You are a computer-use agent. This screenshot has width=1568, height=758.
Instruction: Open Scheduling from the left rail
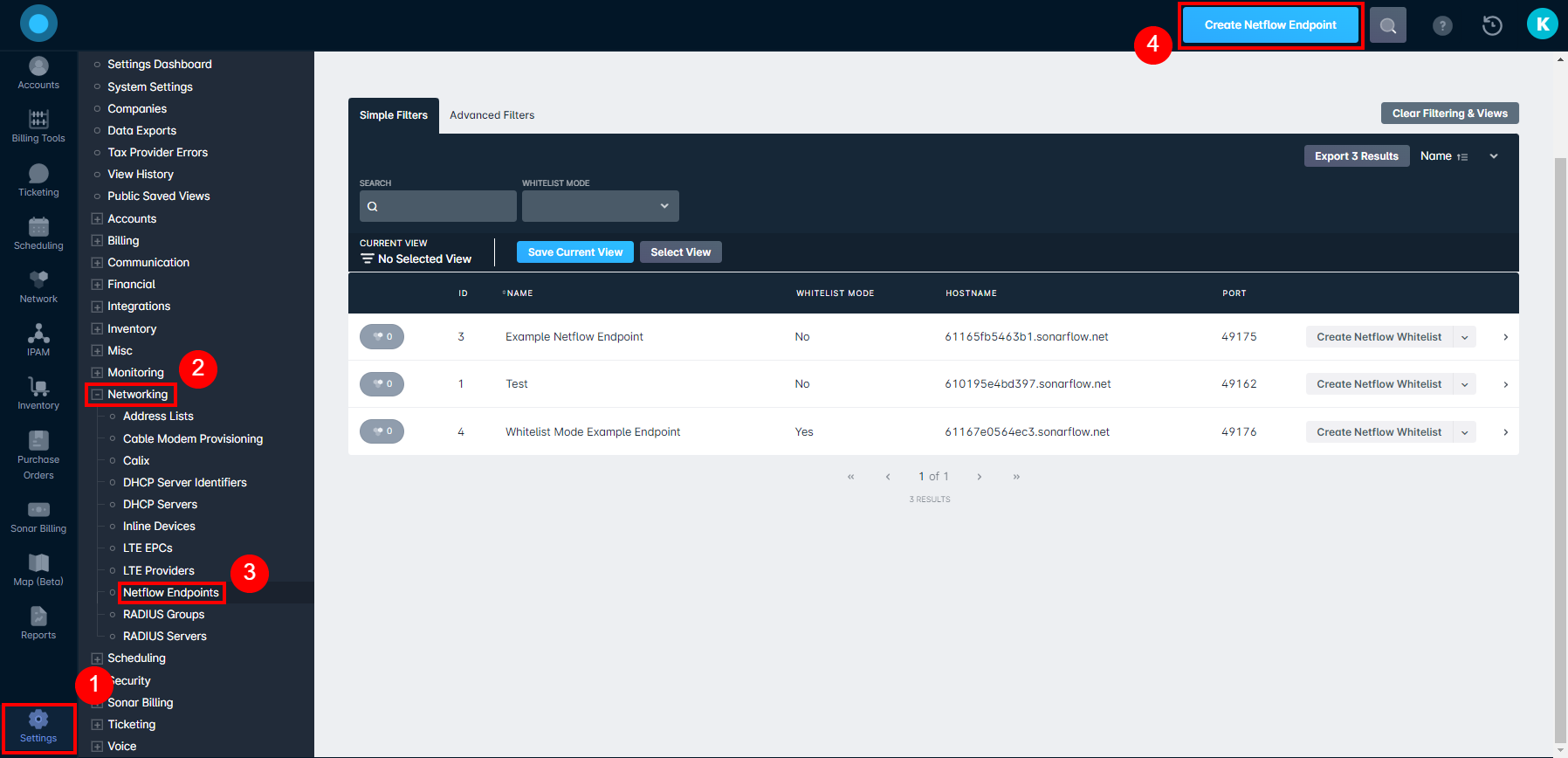click(x=38, y=234)
